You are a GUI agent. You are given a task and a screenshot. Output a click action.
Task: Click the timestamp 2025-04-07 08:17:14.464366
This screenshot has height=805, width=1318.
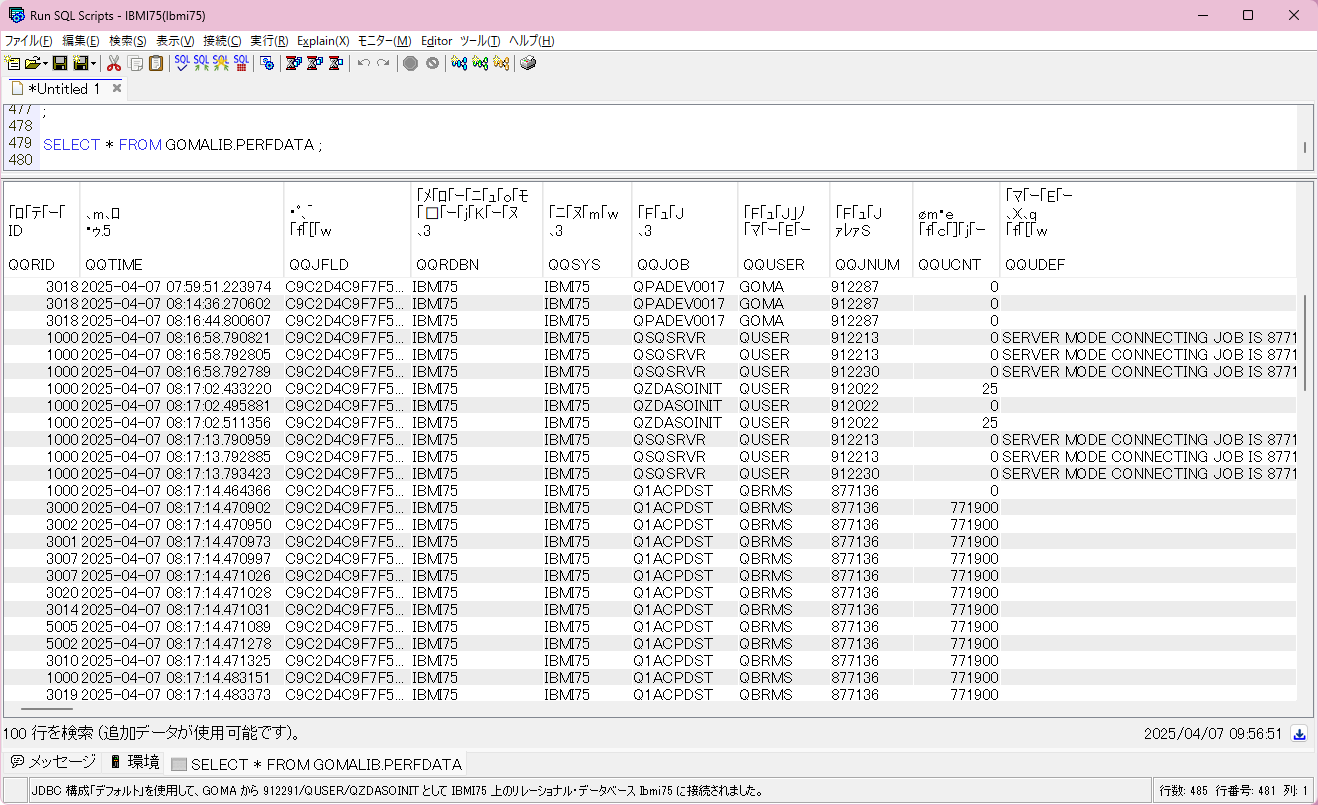point(177,491)
